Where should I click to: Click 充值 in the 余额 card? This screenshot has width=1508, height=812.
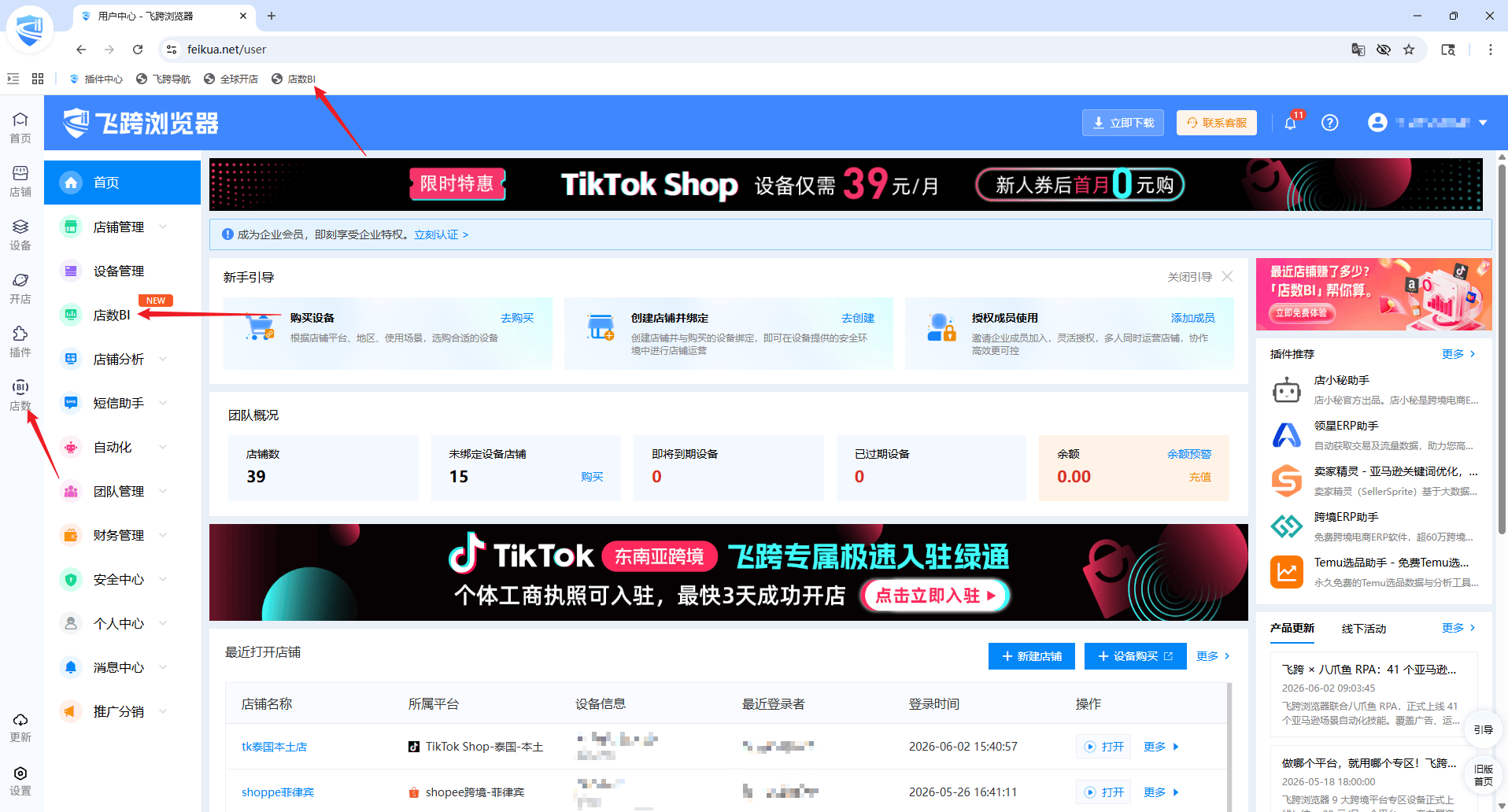click(x=1200, y=477)
